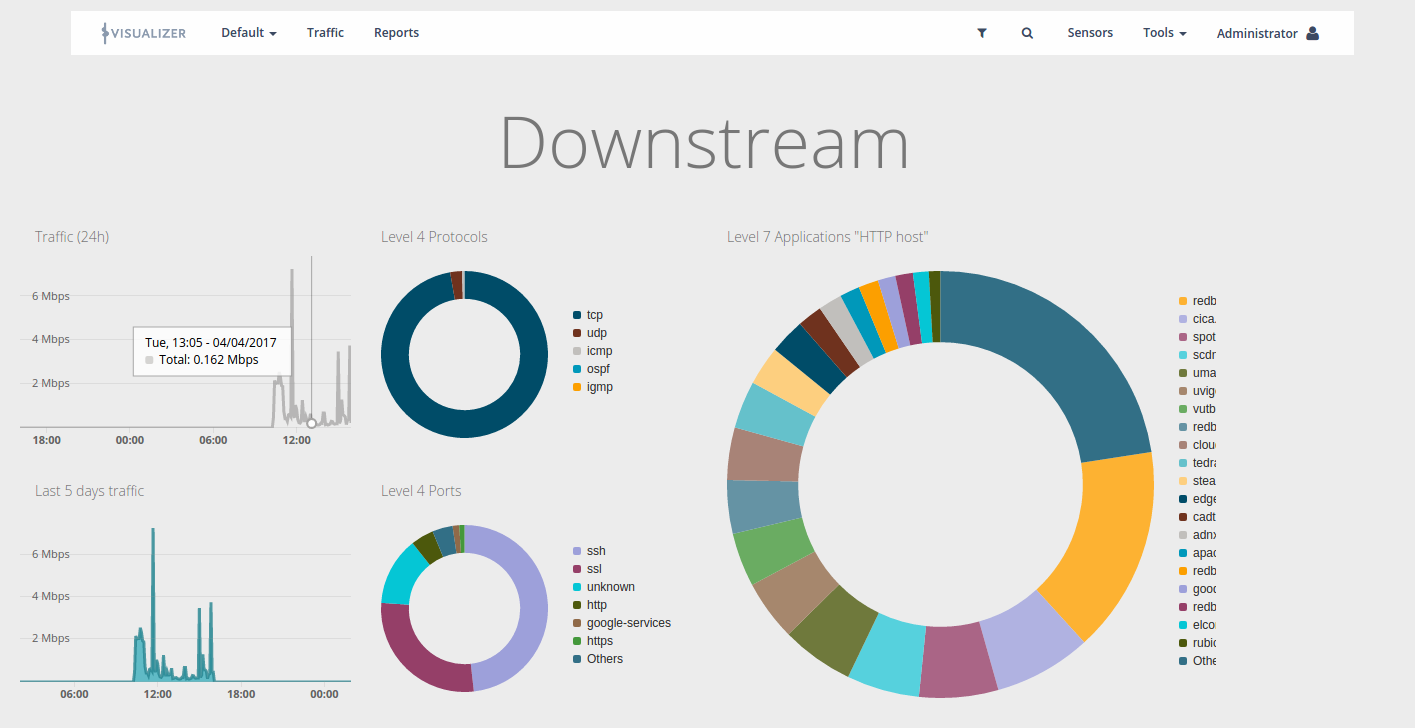Open the filter funnel icon
Viewport: 1415px width, 728px height.
(982, 33)
